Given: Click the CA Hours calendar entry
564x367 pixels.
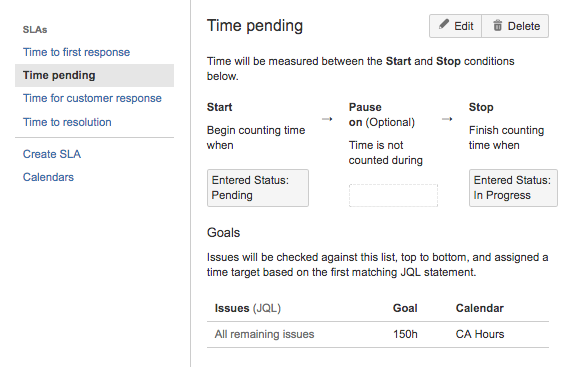Looking at the screenshot, I should click(x=480, y=335).
